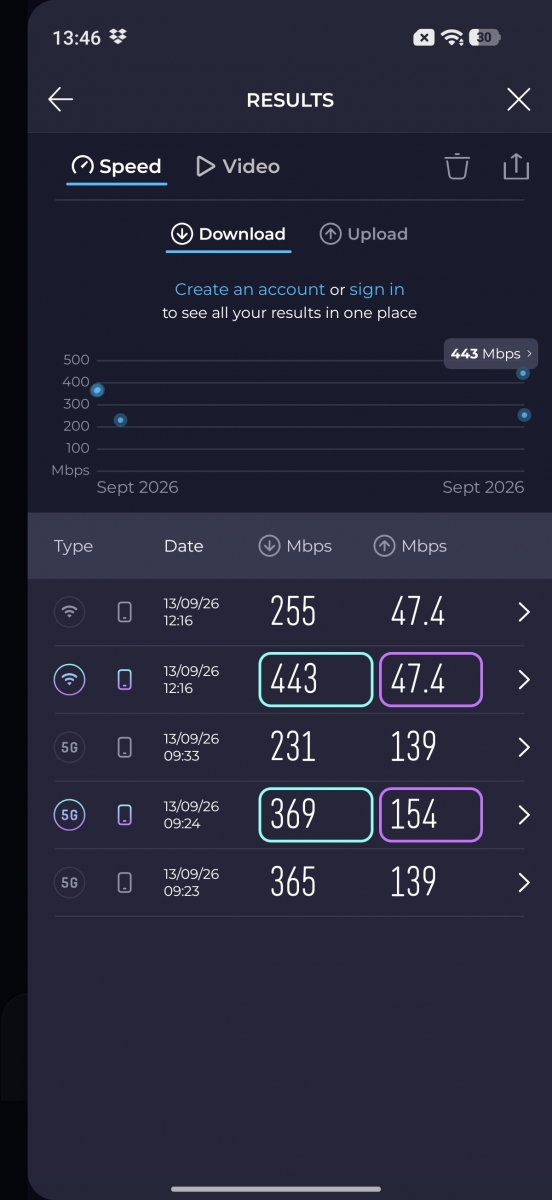
Task: Open the 443 Mbps chart tooltip
Action: click(491, 354)
